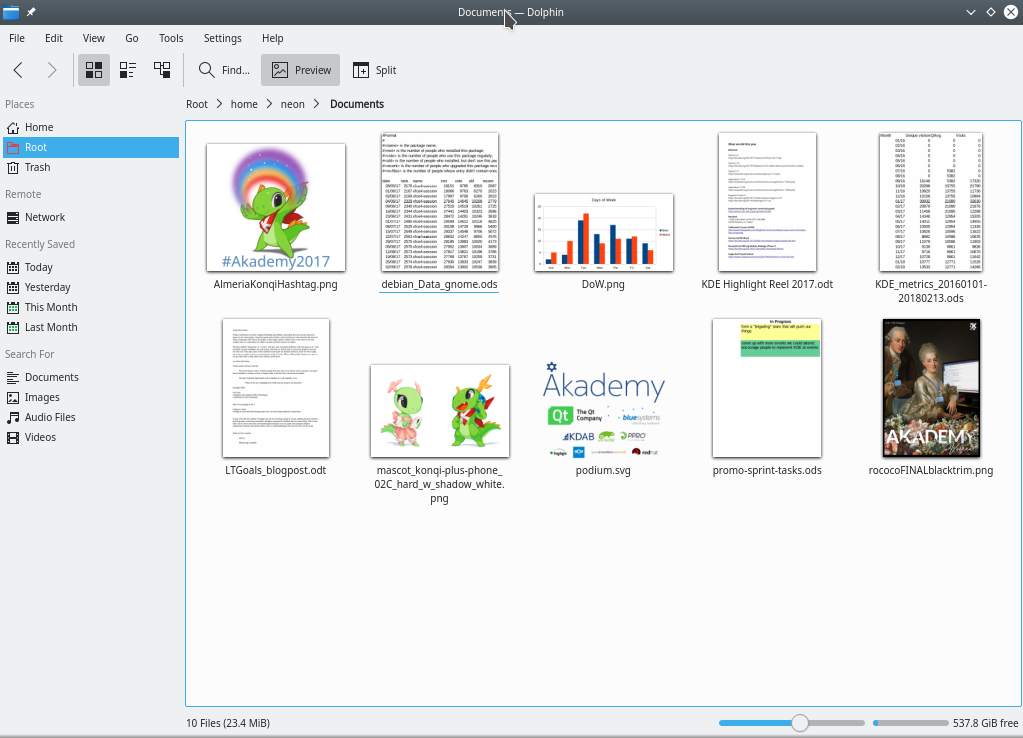The height and width of the screenshot is (738, 1023).
Task: Expand breadcrumb arrow after Root
Action: [x=220, y=104]
